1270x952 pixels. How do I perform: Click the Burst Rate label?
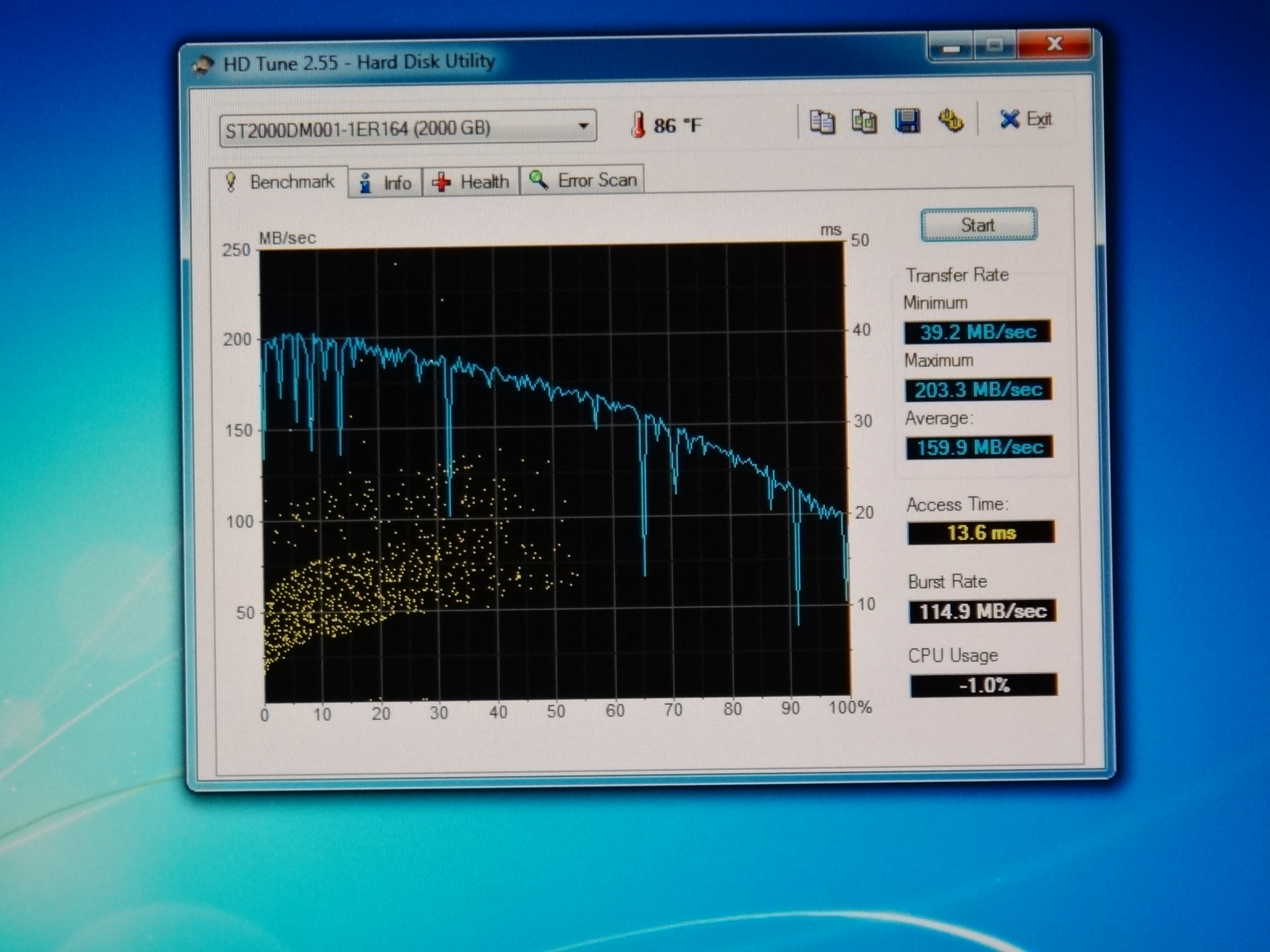click(x=947, y=582)
